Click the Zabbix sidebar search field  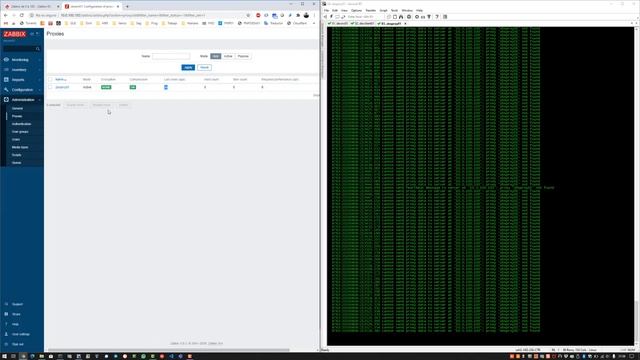(x=22, y=49)
